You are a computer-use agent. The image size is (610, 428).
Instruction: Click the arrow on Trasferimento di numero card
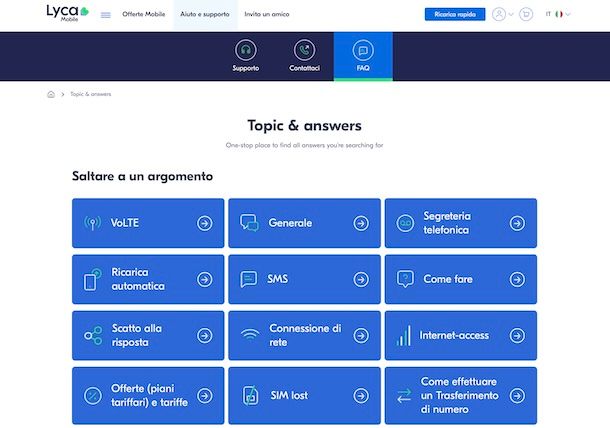coord(517,396)
